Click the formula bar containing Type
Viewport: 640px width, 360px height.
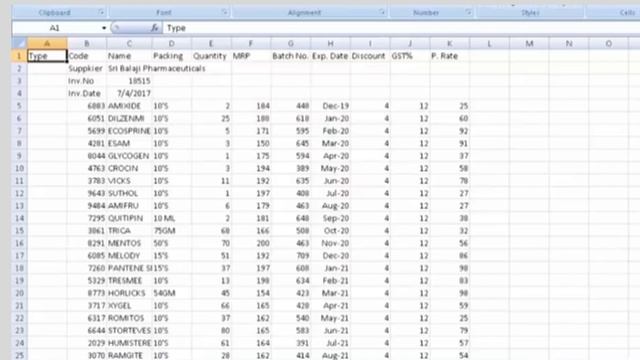point(400,28)
